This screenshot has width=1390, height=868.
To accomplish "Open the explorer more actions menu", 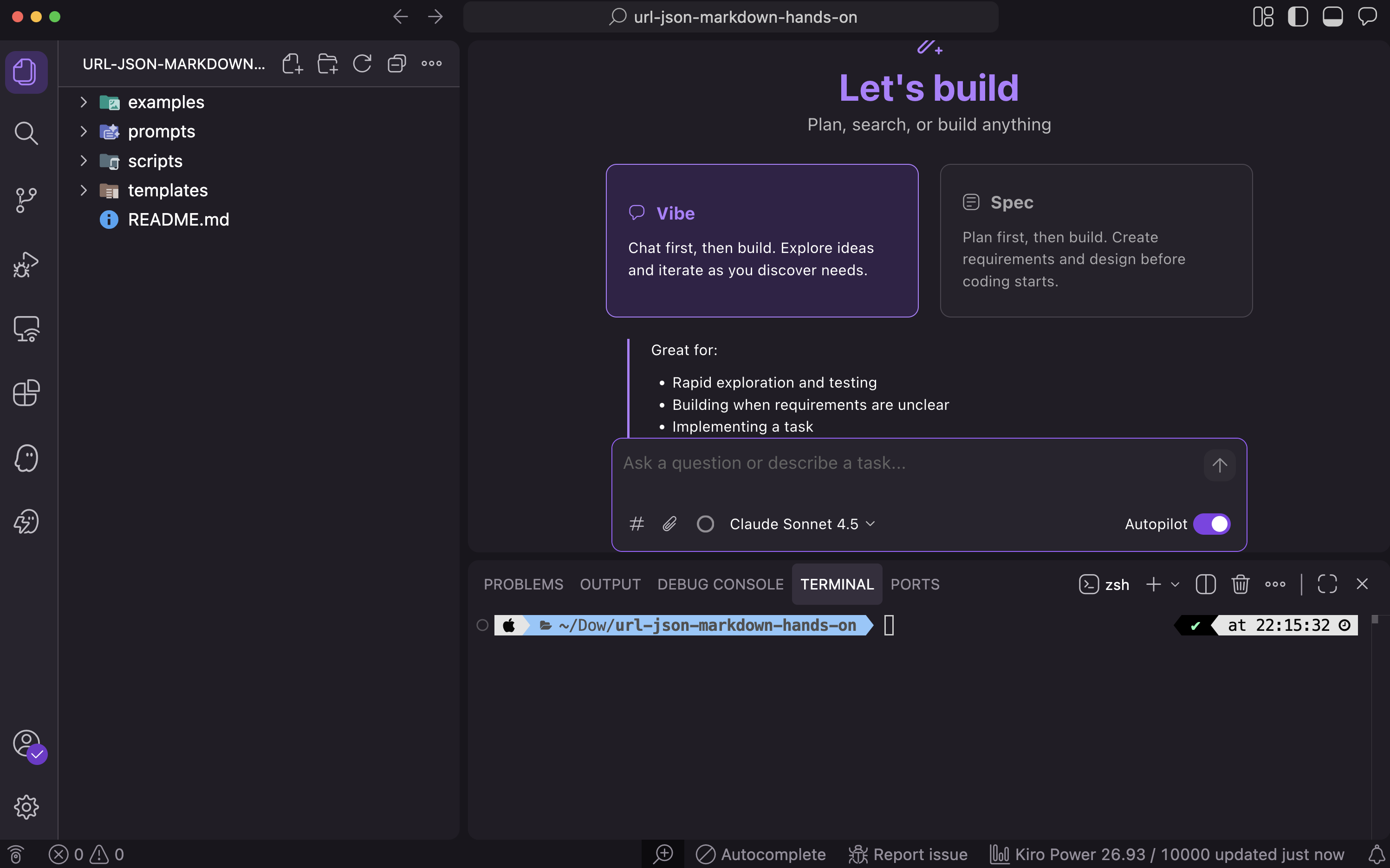I will pyautogui.click(x=432, y=63).
